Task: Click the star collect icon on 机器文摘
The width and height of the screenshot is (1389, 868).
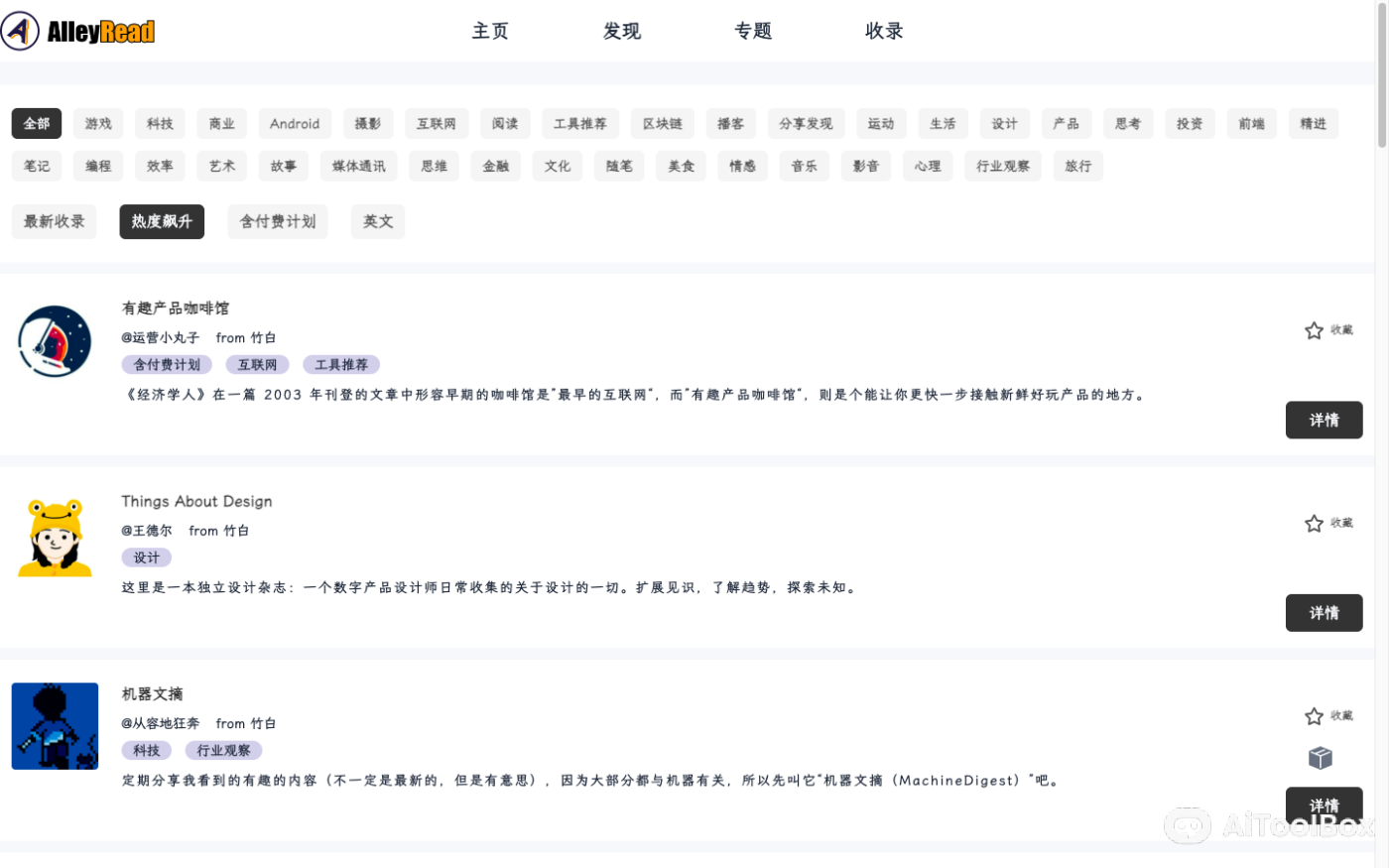Action: point(1314,715)
